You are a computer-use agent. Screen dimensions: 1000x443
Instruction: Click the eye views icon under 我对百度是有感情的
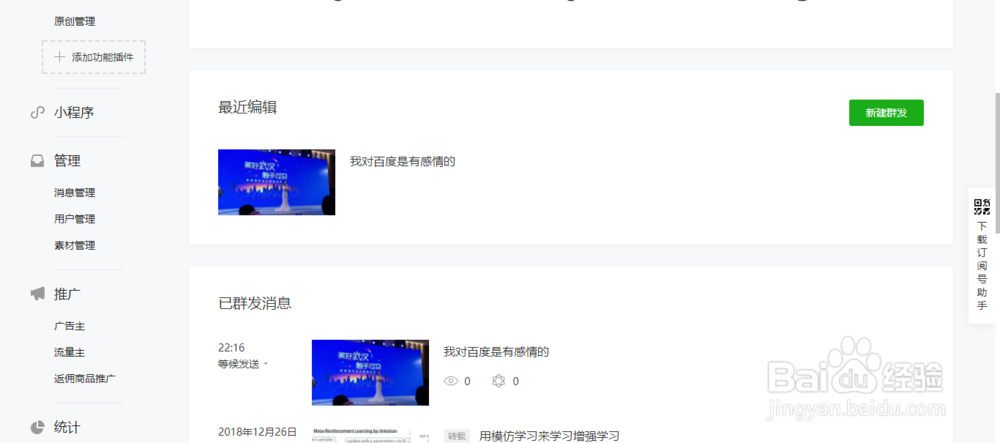[451, 381]
